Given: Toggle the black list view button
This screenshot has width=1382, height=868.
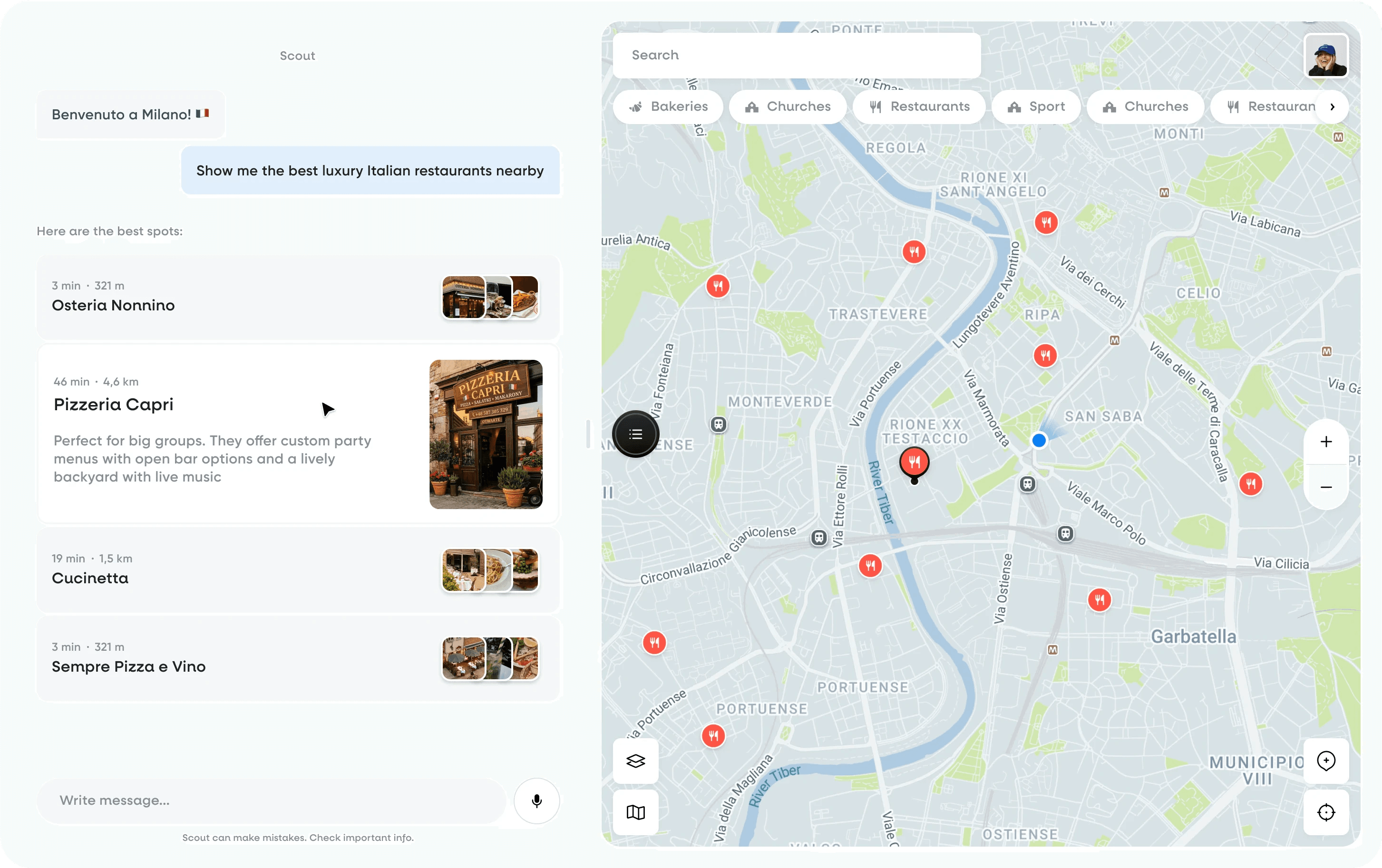Looking at the screenshot, I should coord(635,434).
